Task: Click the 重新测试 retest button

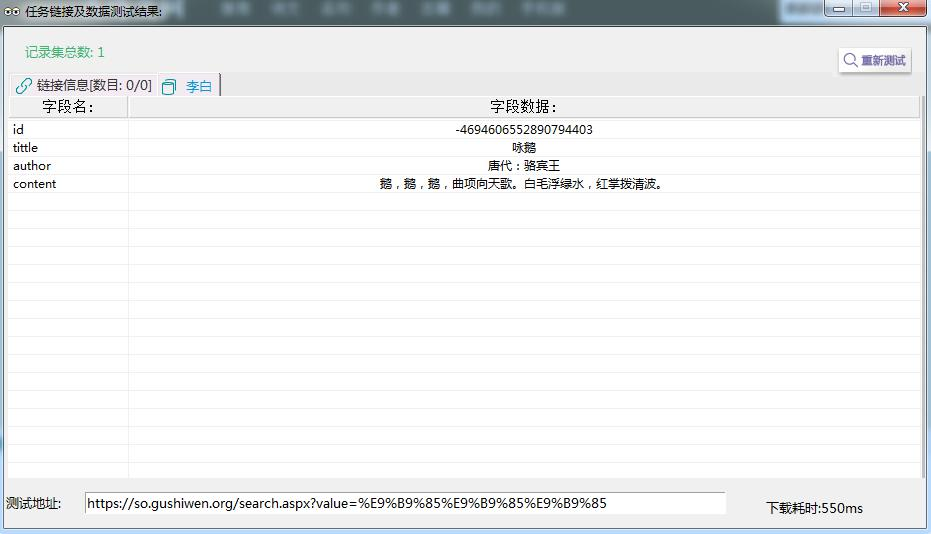Action: coord(875,60)
